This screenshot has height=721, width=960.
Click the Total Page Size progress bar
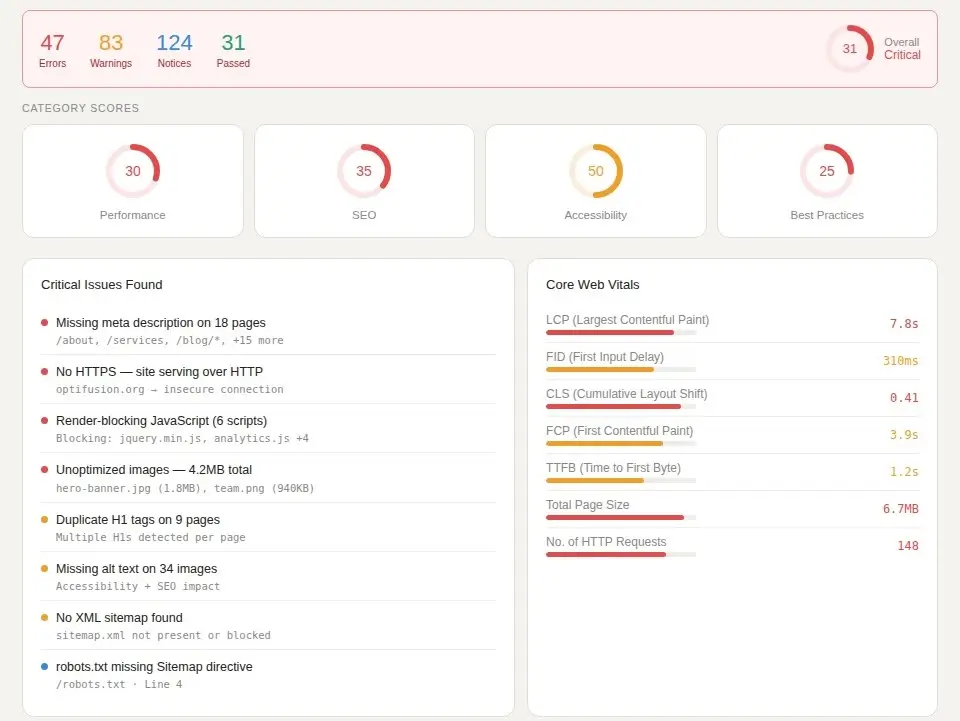point(621,517)
